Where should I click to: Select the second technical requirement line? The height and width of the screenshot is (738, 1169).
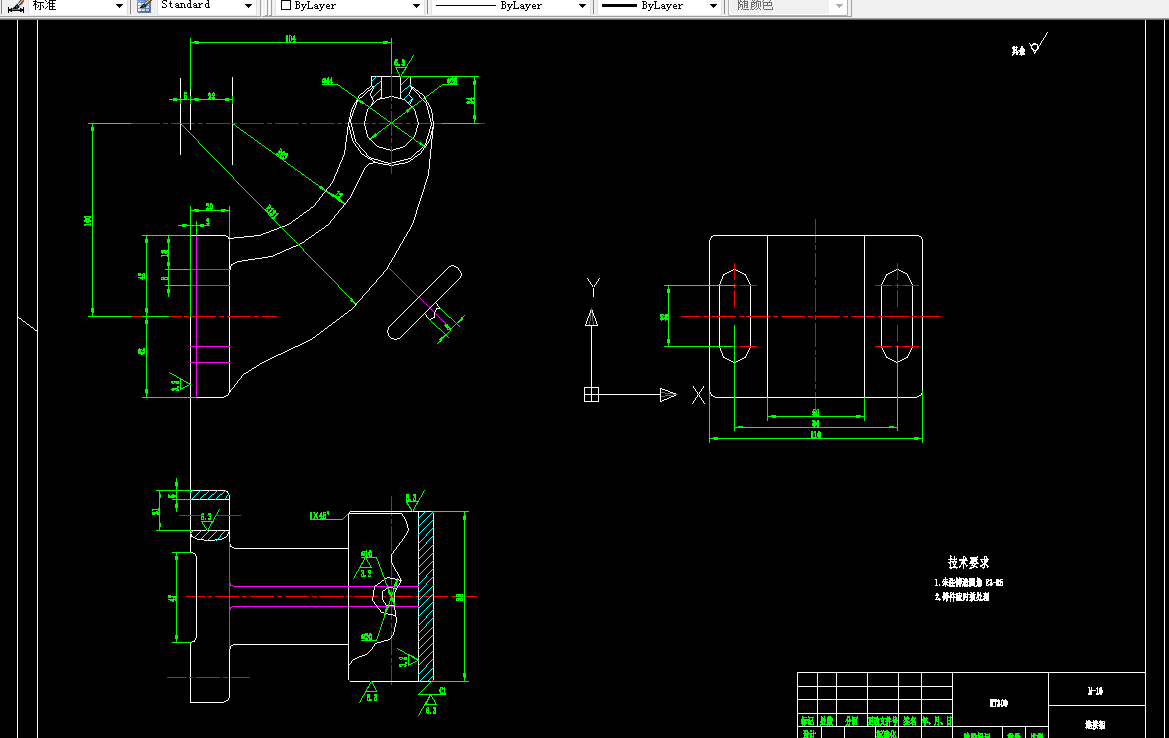[962, 597]
